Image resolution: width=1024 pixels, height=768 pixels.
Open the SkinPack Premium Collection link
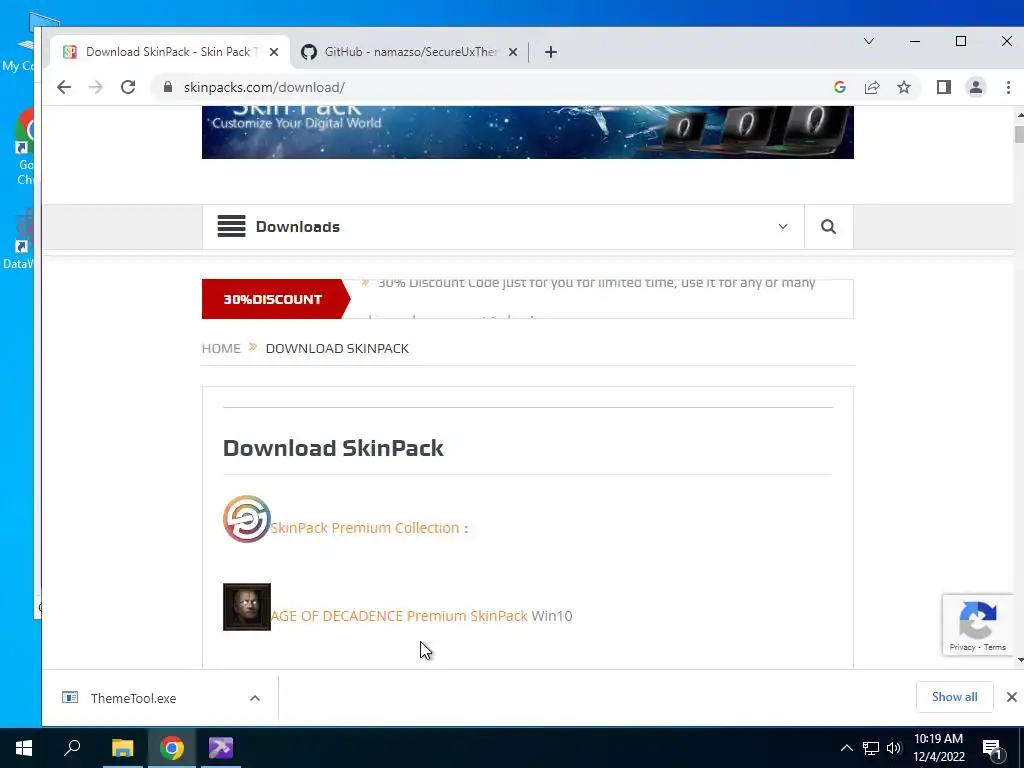tap(364, 528)
